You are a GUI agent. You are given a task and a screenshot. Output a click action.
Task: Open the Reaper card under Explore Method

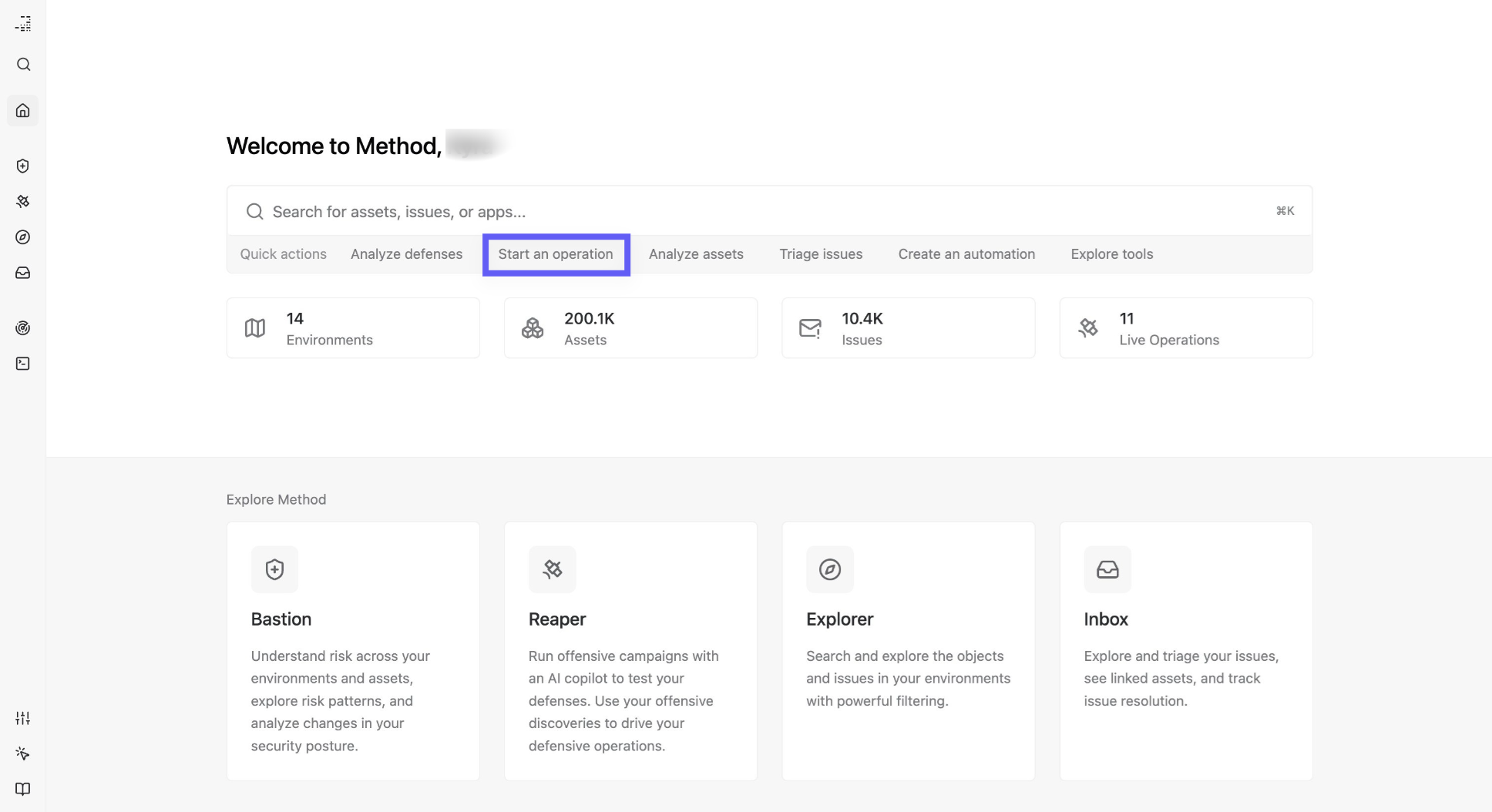[630, 651]
